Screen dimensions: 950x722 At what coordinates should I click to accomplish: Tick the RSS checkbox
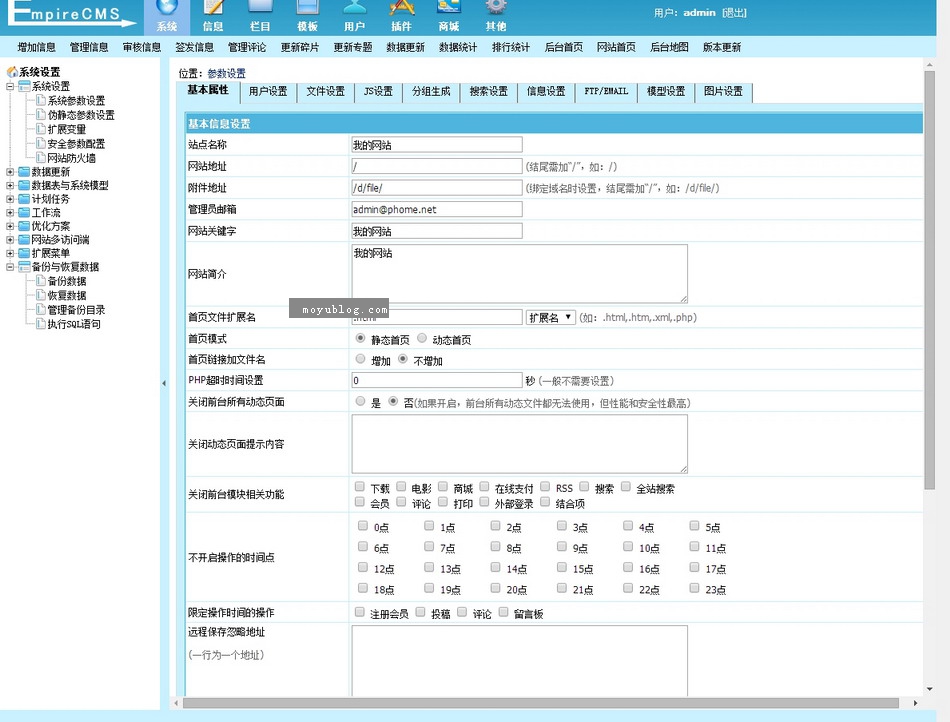pos(545,486)
